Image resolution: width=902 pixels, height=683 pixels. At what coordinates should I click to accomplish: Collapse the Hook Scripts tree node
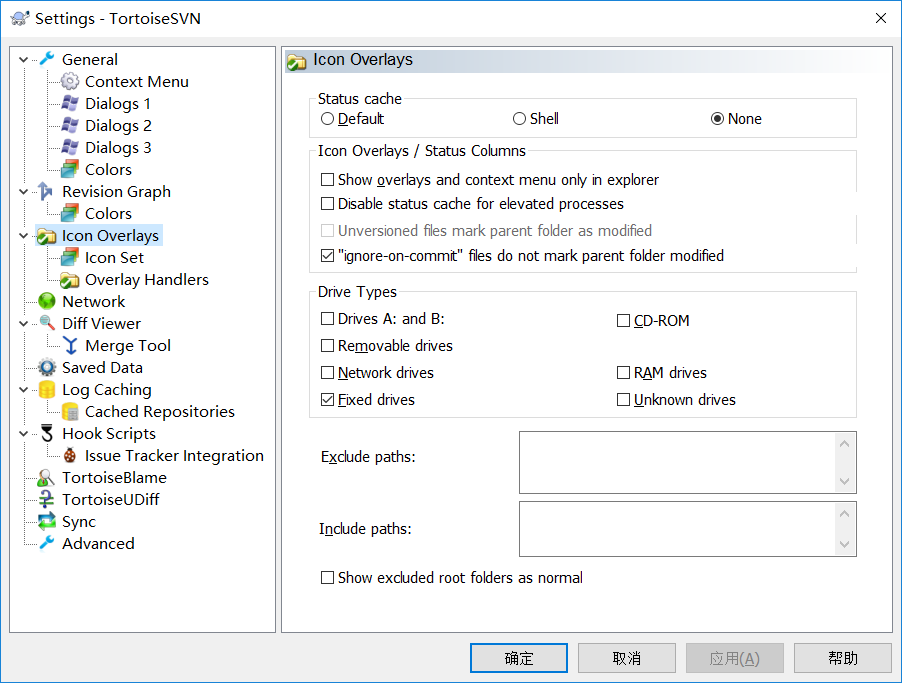point(24,433)
